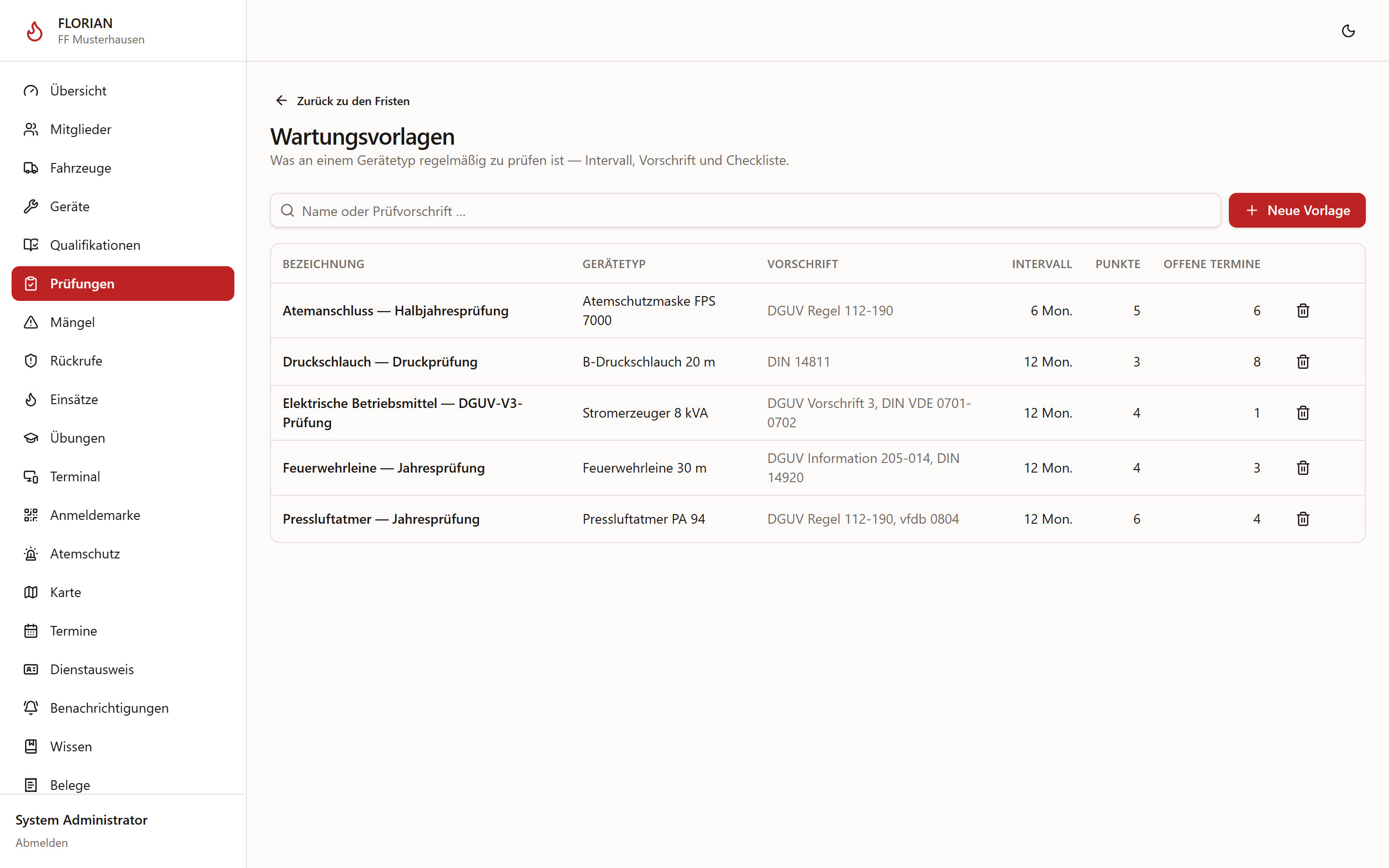Open Pressluftatmer — Jahresprüfung template
This screenshot has width=1389, height=868.
tap(381, 519)
